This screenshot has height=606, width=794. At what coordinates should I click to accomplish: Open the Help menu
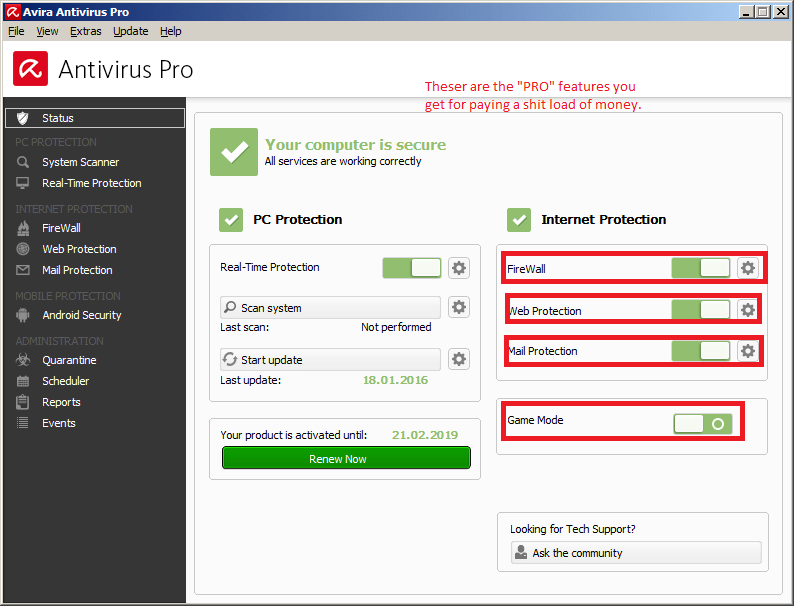(x=171, y=31)
